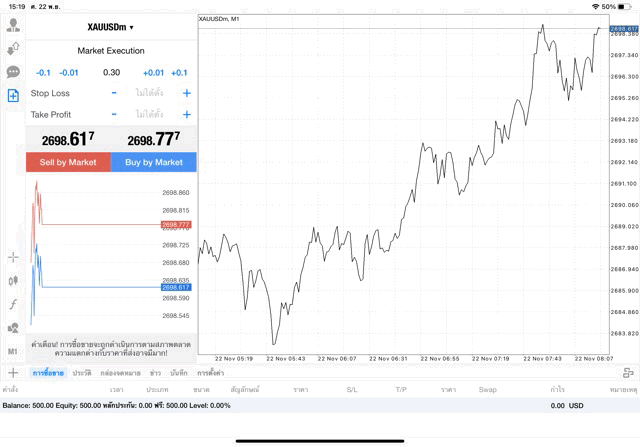Screen dimensions: 640x447
Task: Enable the crosshair cursor tool
Action: pyautogui.click(x=13, y=257)
